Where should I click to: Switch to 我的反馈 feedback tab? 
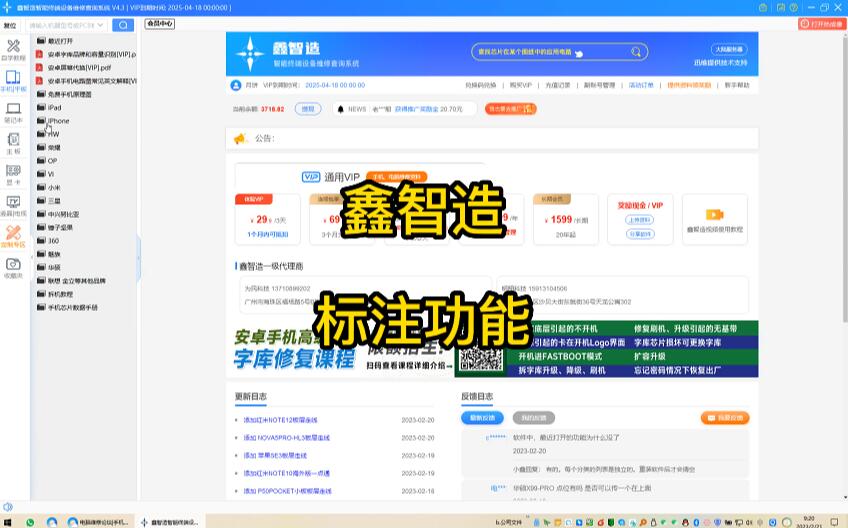(x=532, y=418)
